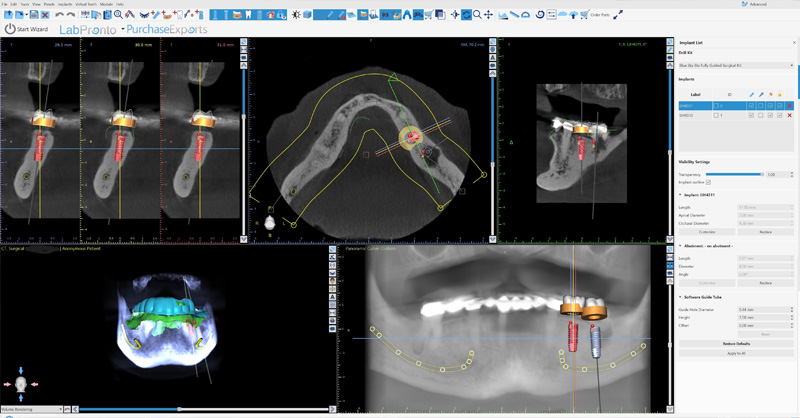The height and width of the screenshot is (418, 800).
Task: Click the left arrow beside the head orientation icon
Action: tap(7, 384)
